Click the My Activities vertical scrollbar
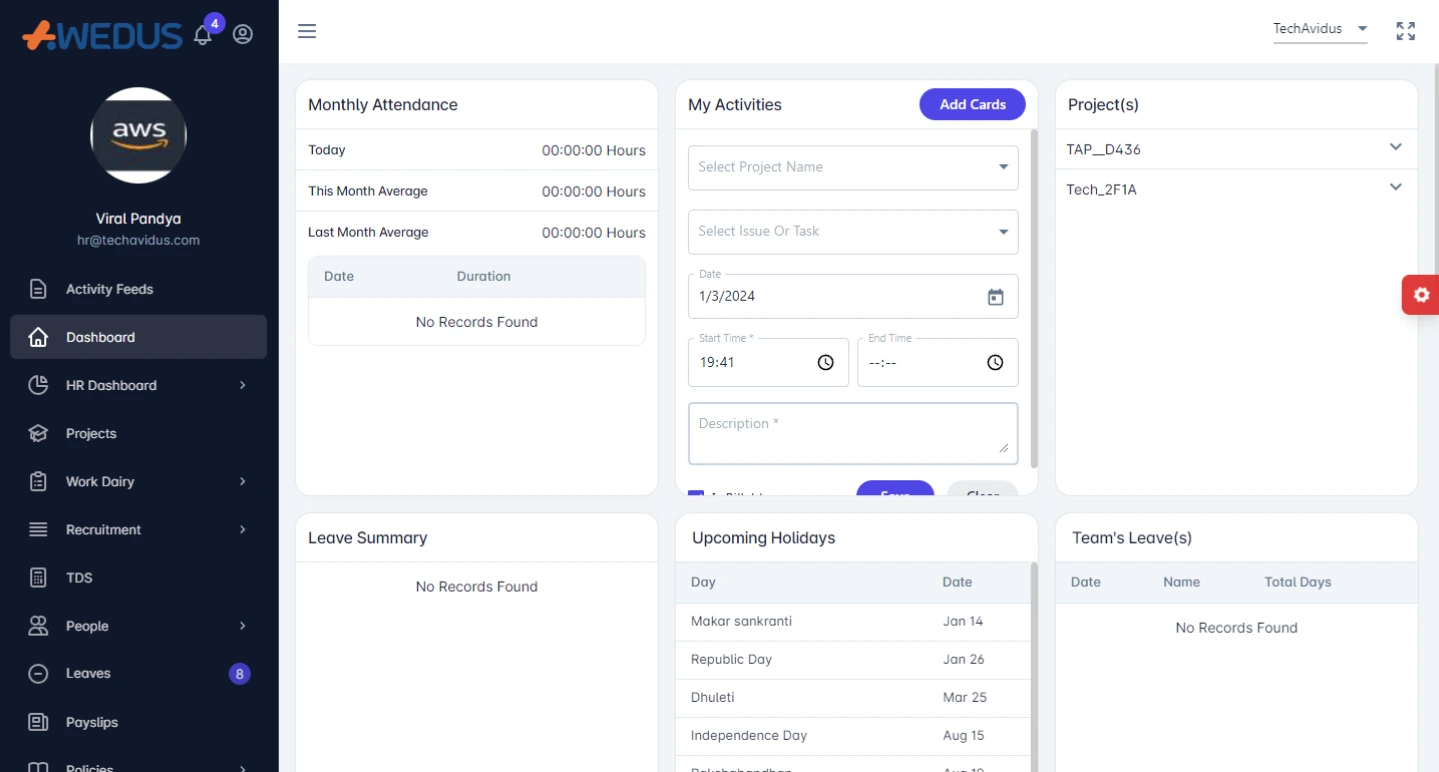 pyautogui.click(x=1034, y=300)
